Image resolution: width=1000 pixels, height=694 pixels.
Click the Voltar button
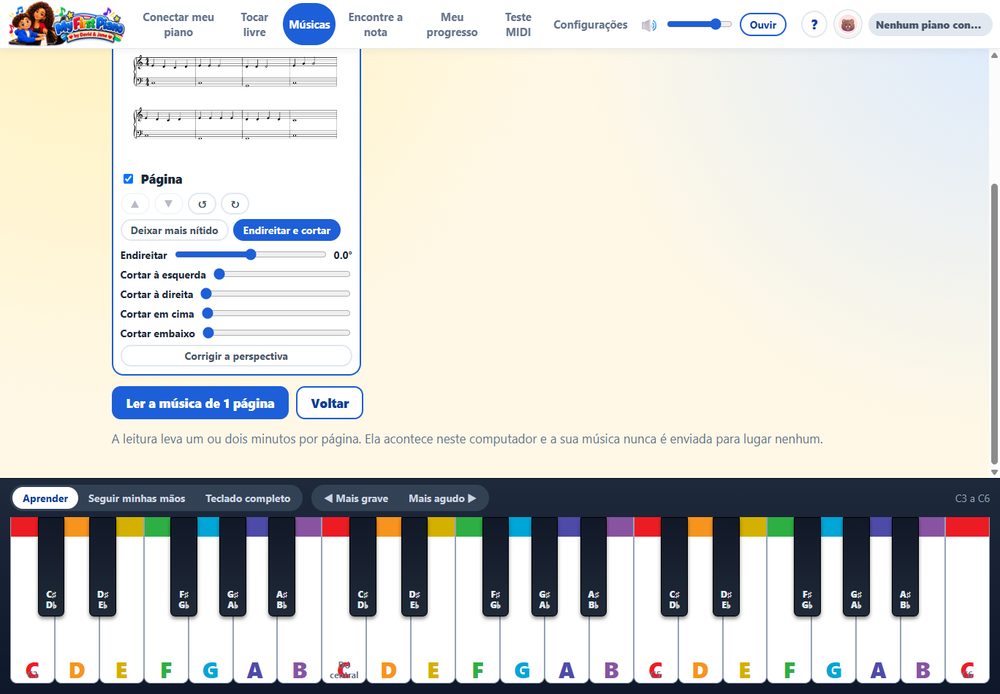point(330,403)
